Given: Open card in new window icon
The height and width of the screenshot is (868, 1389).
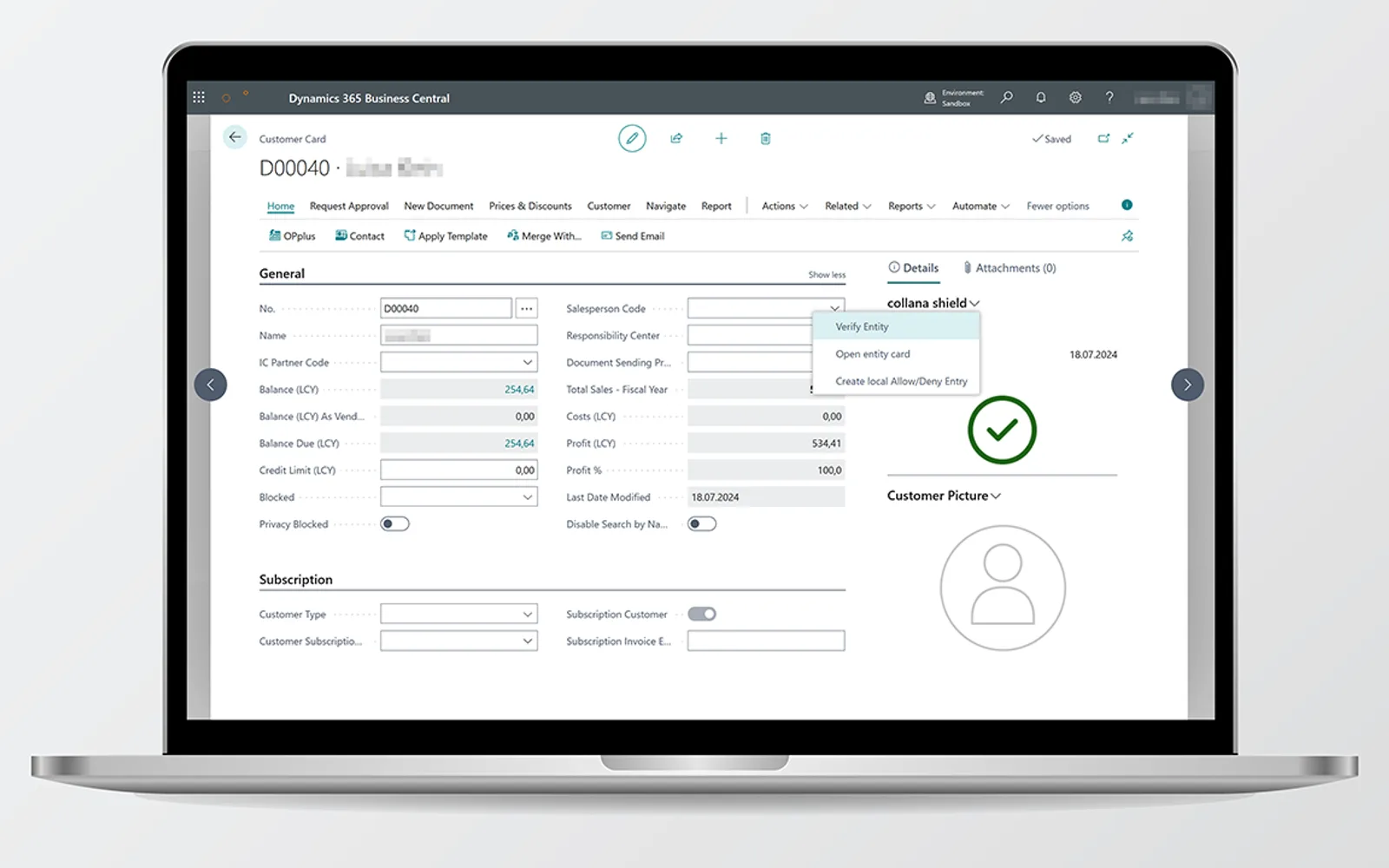Looking at the screenshot, I should click(1103, 138).
